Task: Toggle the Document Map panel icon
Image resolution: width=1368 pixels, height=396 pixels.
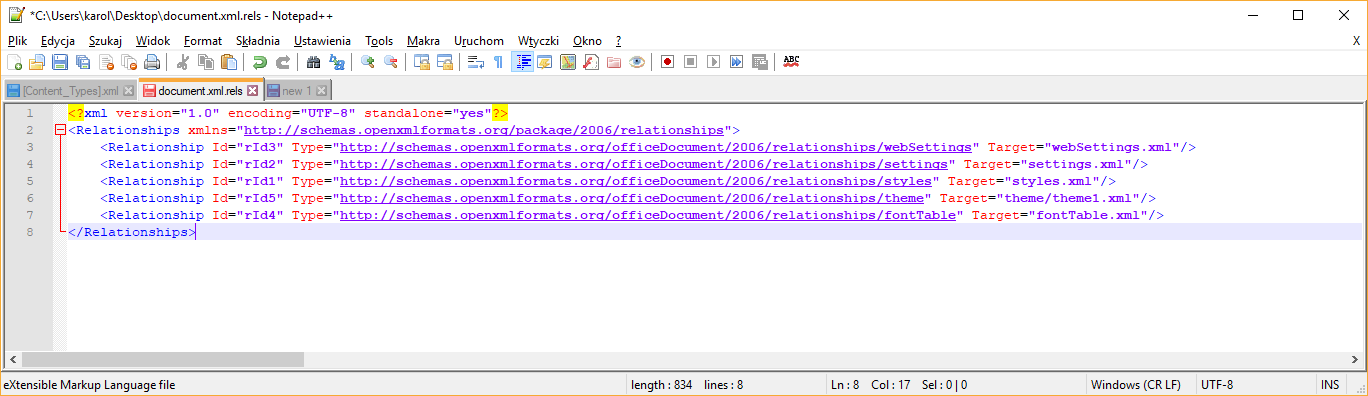Action: coord(567,62)
